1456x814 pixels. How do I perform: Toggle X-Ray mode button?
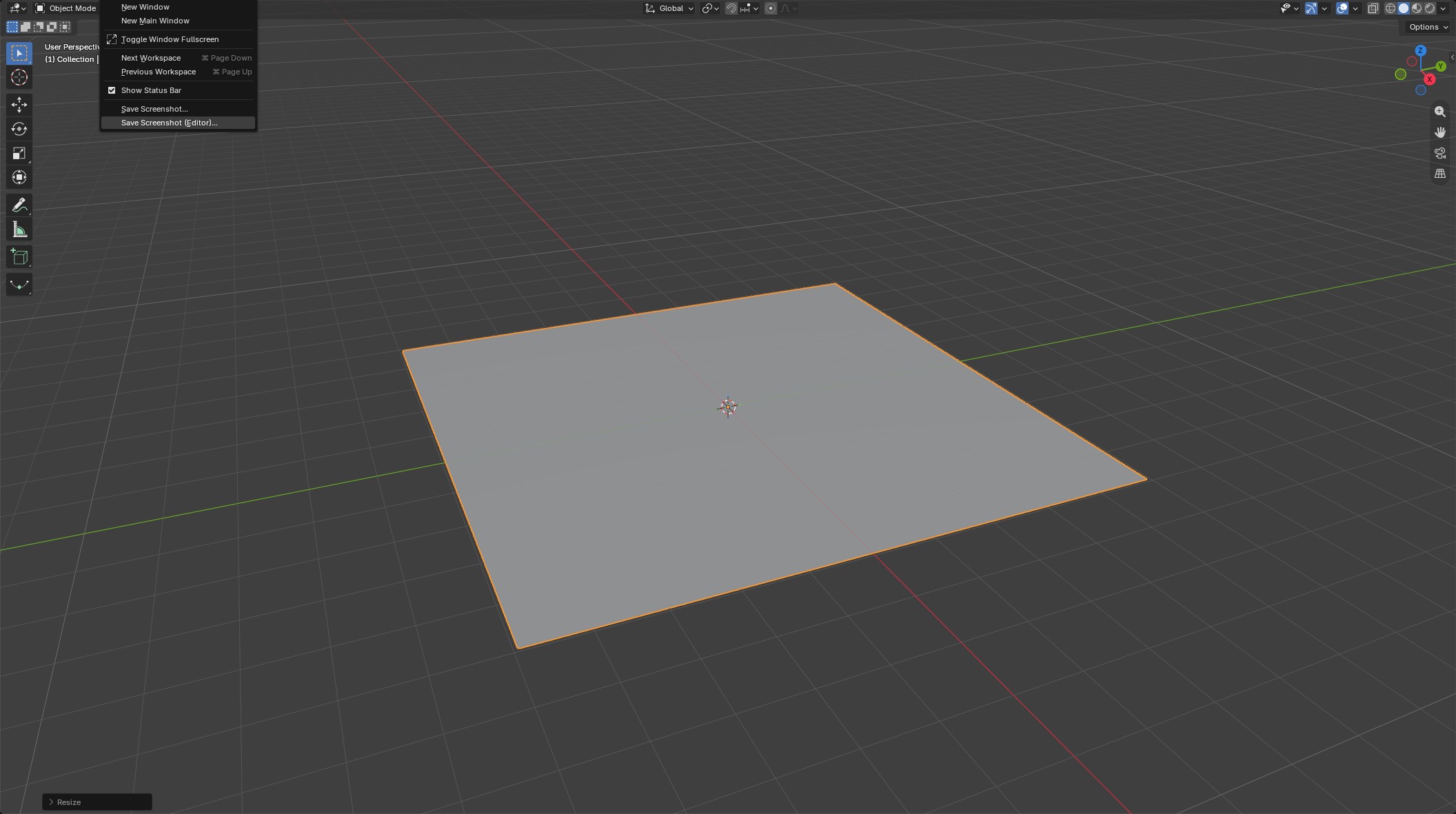point(1373,8)
